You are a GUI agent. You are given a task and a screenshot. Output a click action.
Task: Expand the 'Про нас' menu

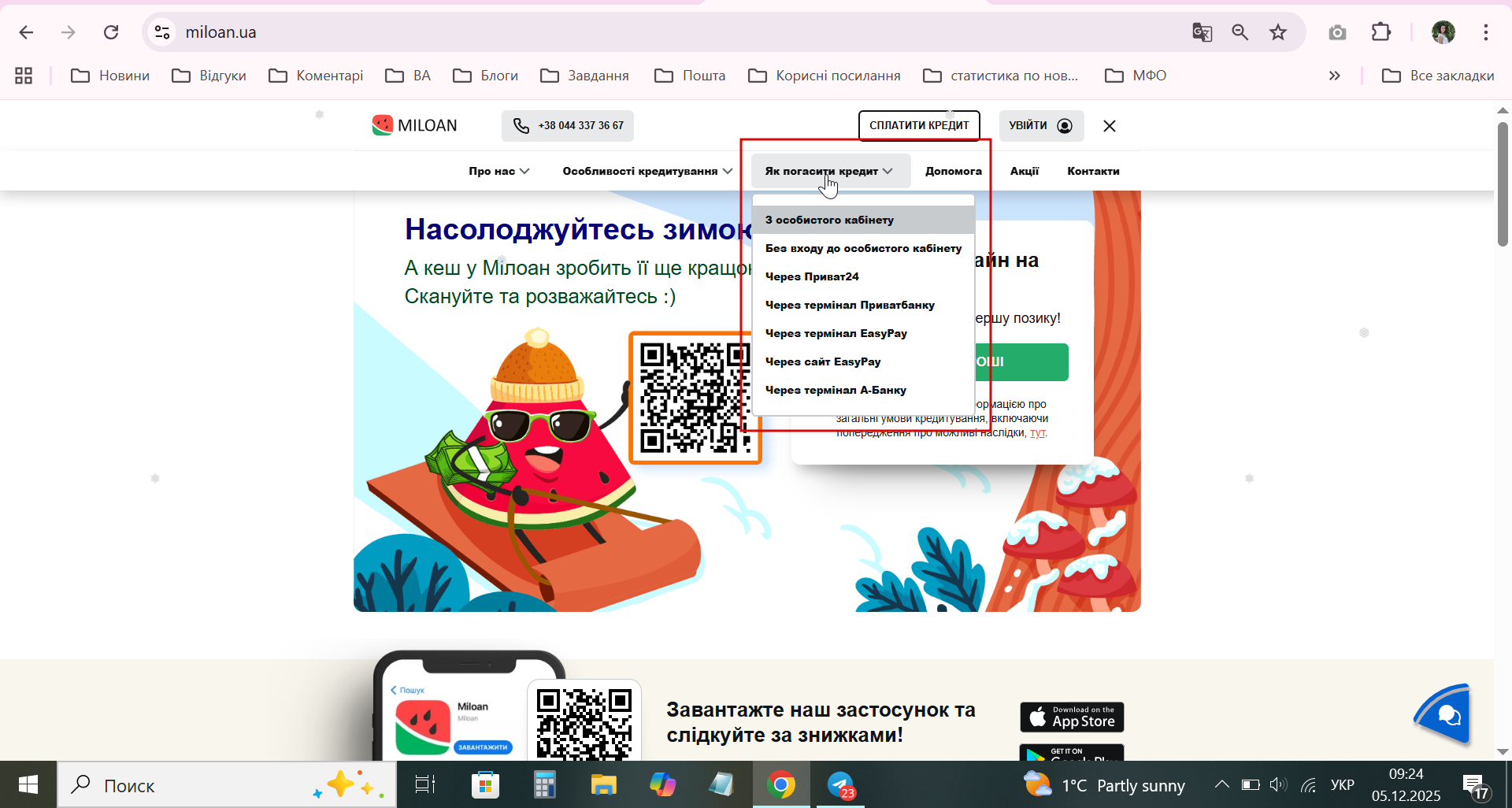pyautogui.click(x=499, y=171)
